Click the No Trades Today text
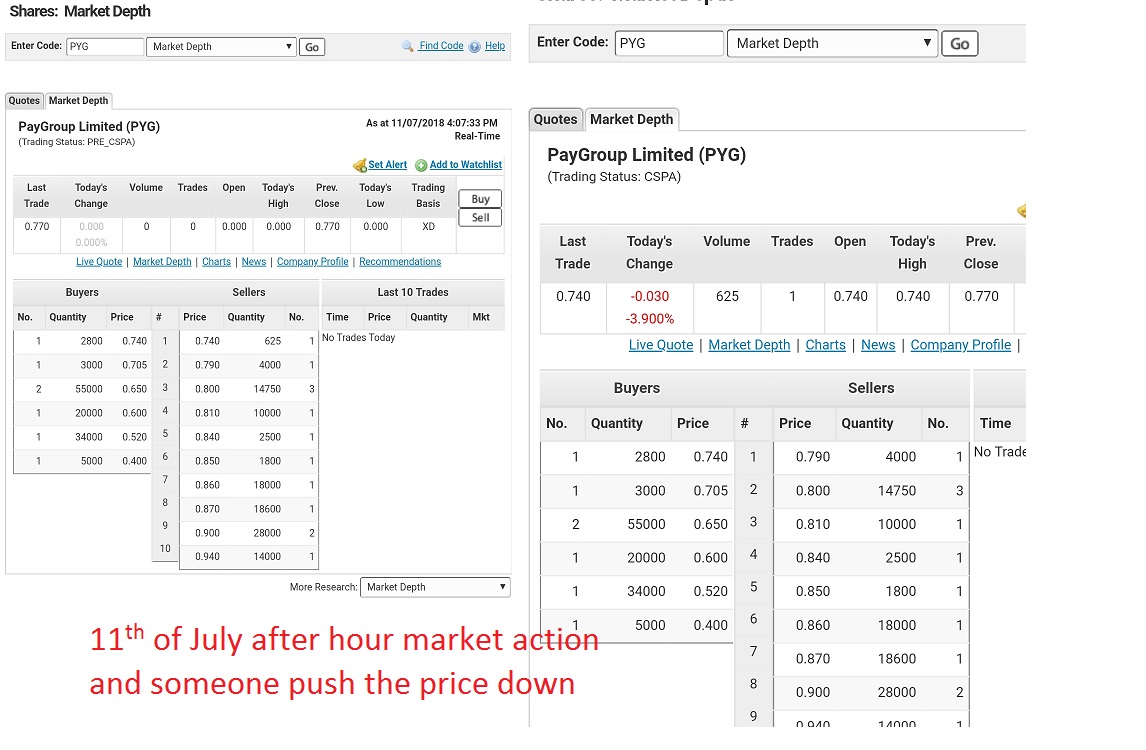This screenshot has width=1146, height=750. click(x=358, y=338)
